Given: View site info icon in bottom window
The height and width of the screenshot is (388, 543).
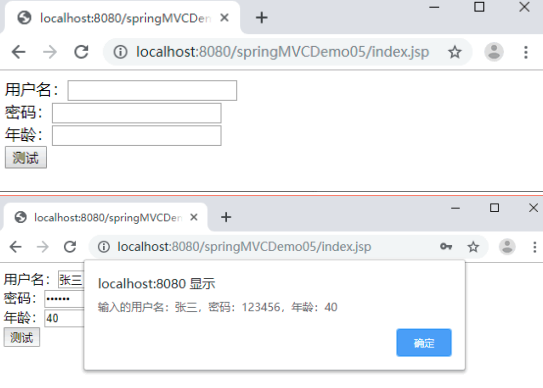Looking at the screenshot, I should tap(104, 247).
